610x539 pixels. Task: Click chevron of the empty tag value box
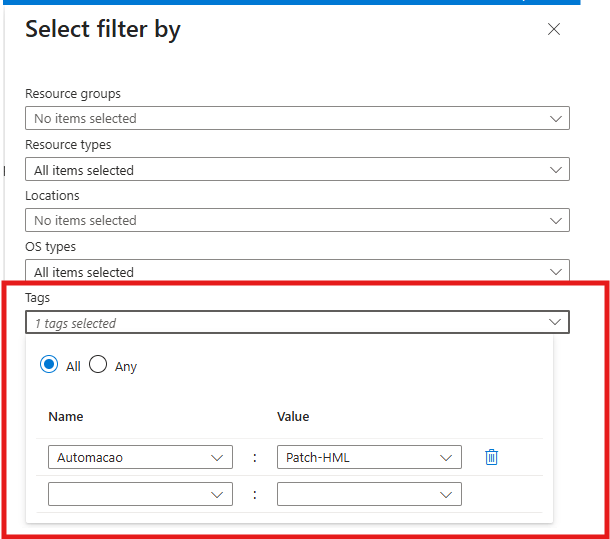(x=446, y=494)
